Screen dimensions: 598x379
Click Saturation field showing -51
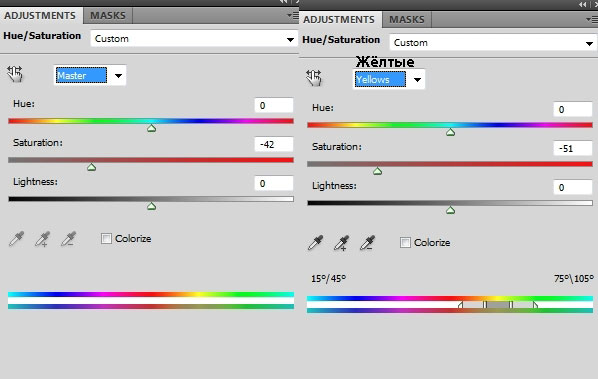point(573,148)
